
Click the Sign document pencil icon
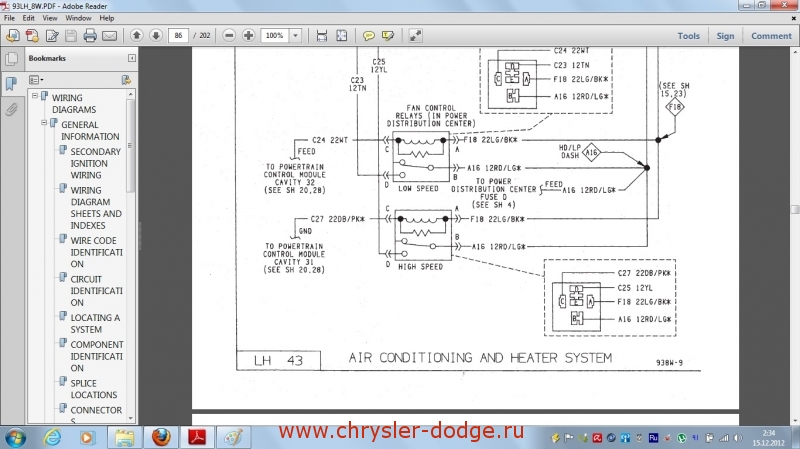[52, 36]
